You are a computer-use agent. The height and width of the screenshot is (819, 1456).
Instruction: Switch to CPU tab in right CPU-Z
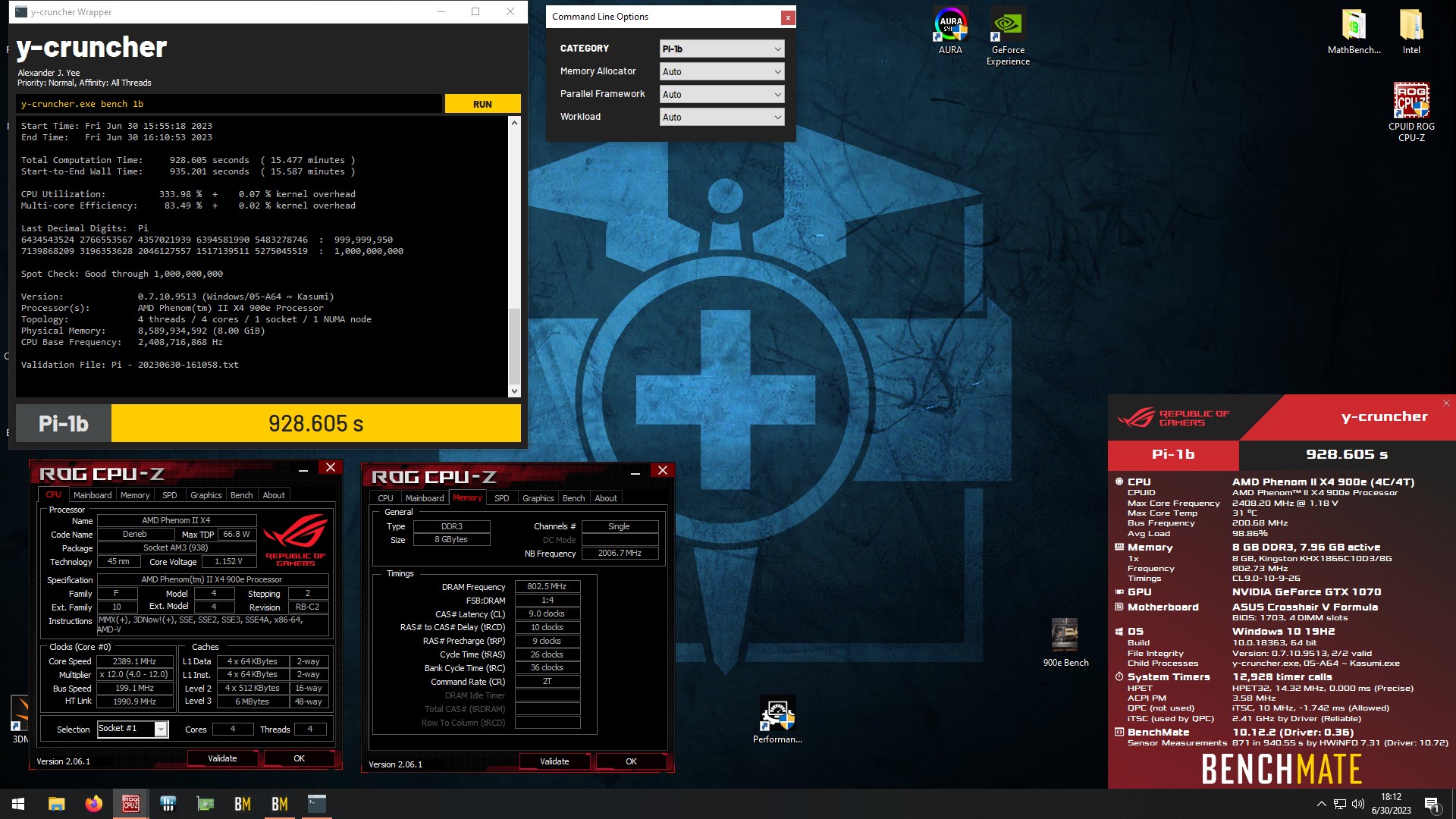click(385, 498)
